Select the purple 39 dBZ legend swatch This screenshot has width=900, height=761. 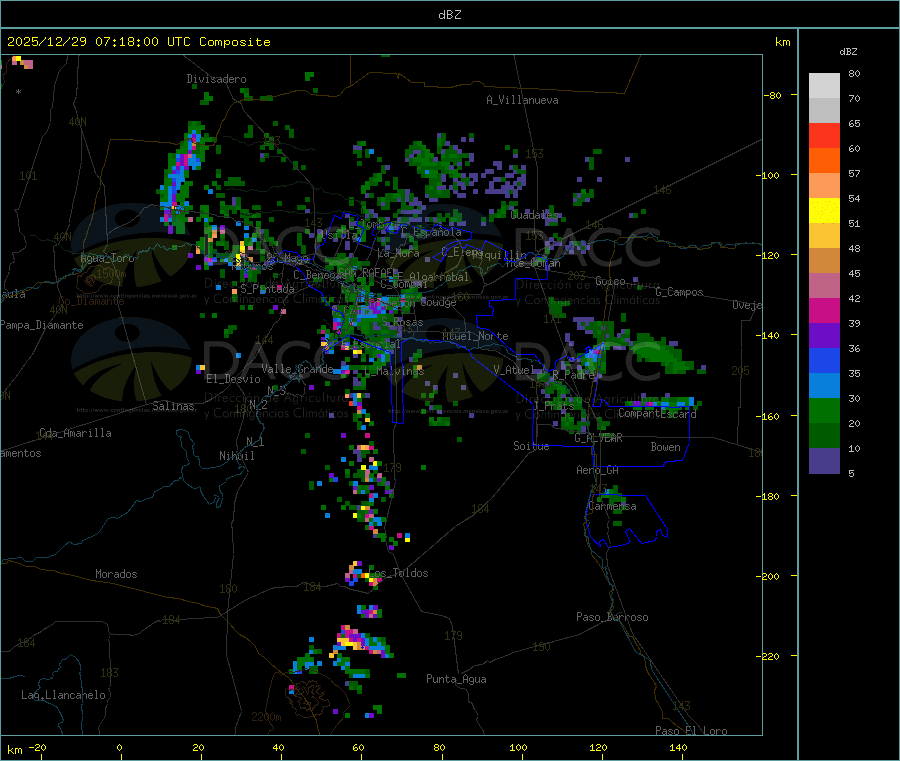pos(824,336)
